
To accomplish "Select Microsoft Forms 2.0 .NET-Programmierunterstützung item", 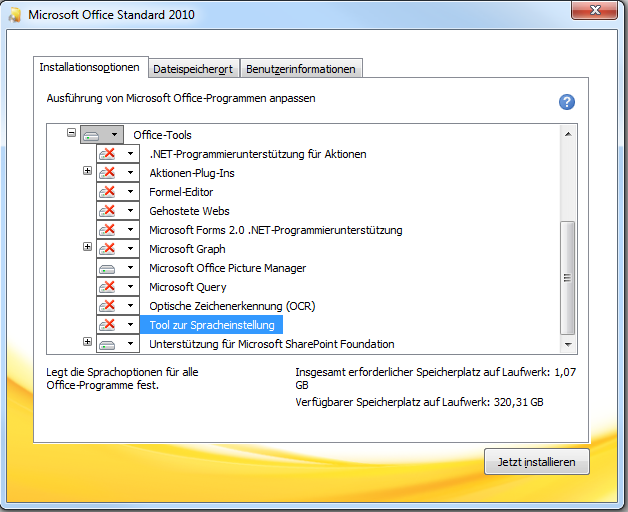I will coord(275,230).
